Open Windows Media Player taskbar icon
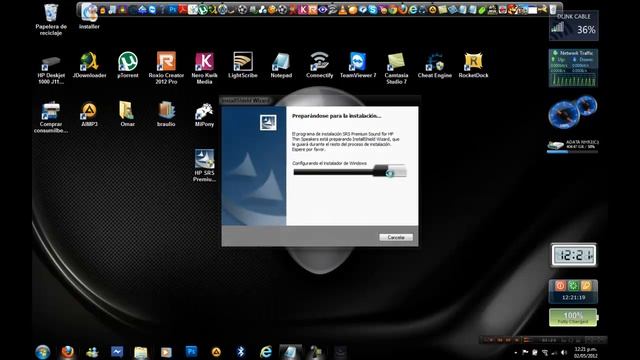Screen dimensions: 640x360 pyautogui.click(x=166, y=352)
